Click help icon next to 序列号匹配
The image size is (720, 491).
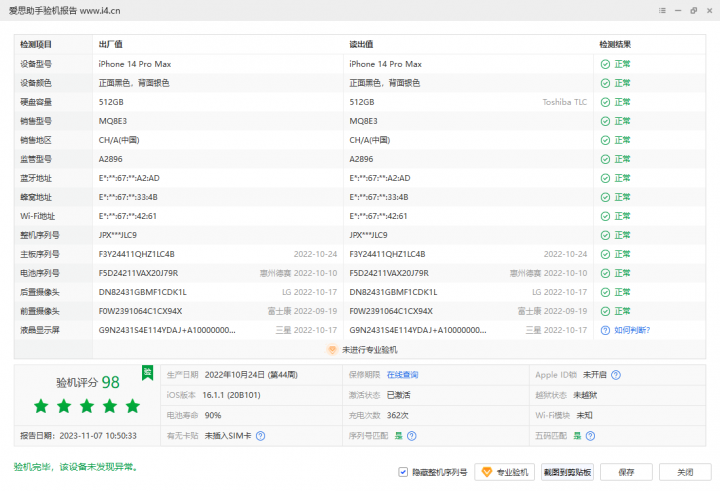tap(411, 436)
